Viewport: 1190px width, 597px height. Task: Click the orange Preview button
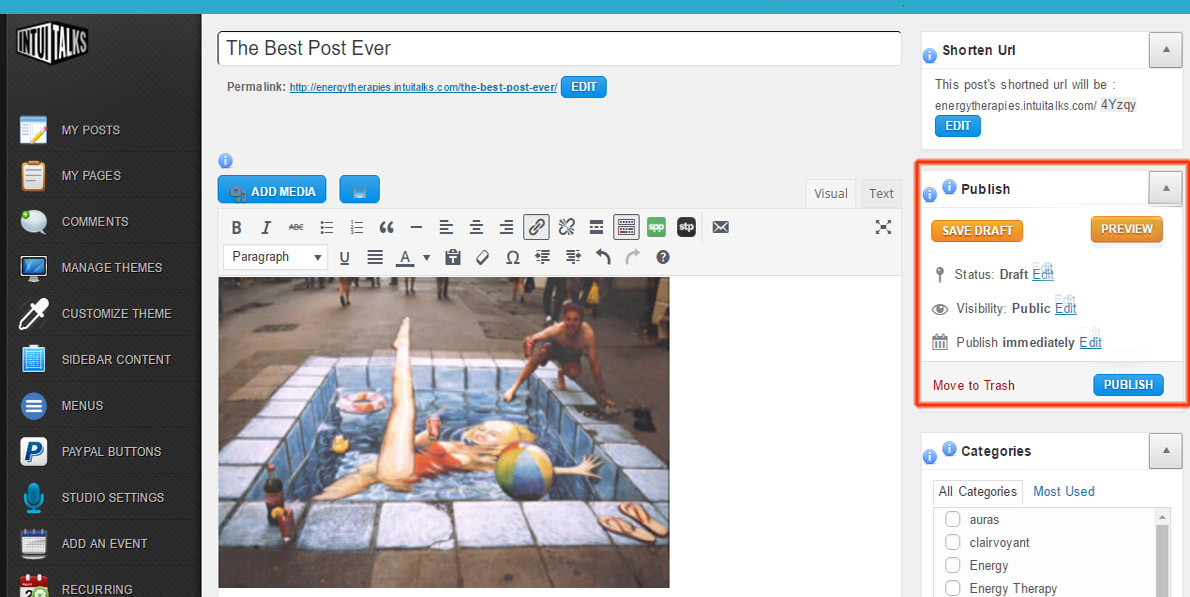[1126, 229]
